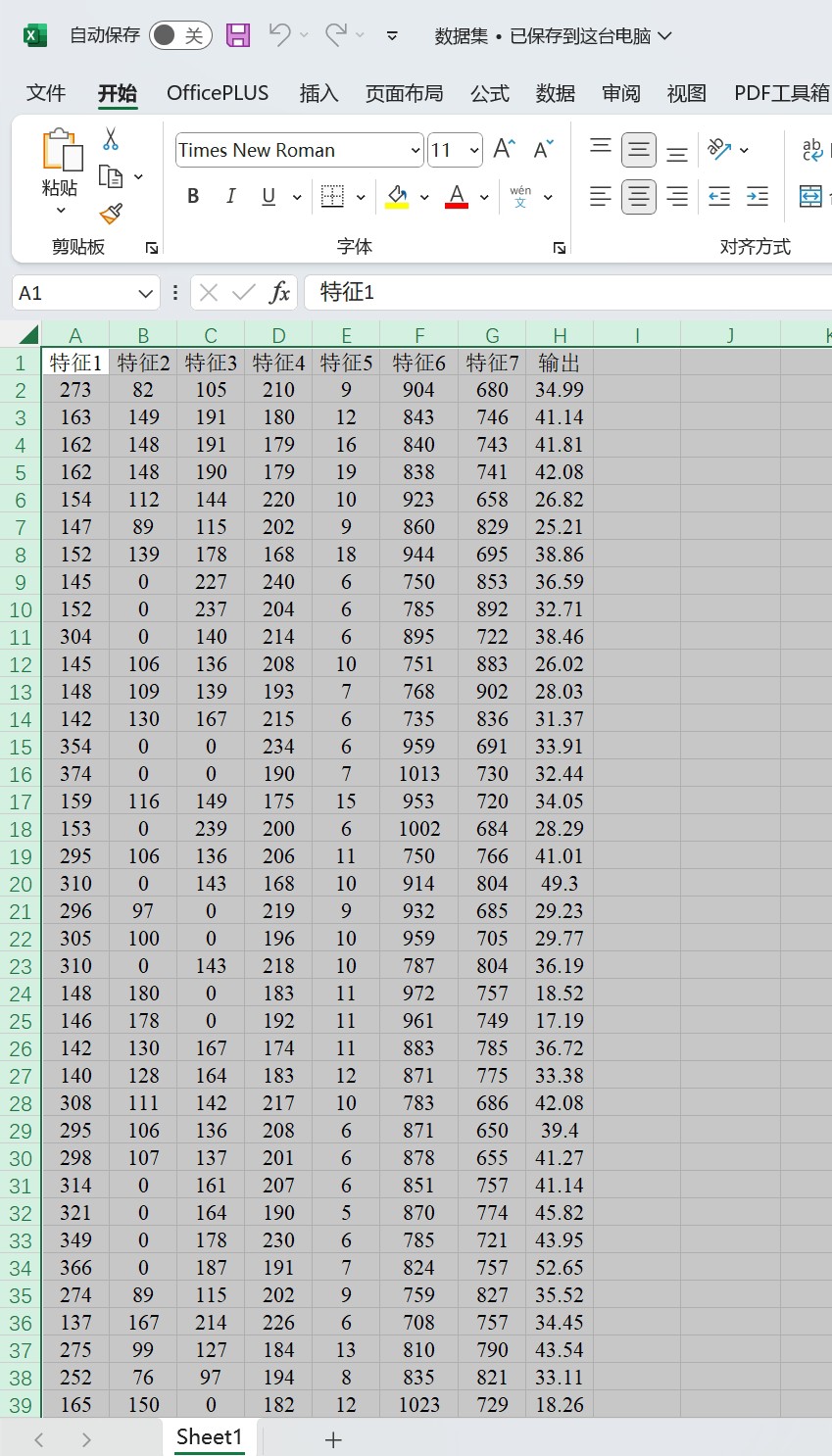Open the 页面布局 tab
832x1456 pixels.
coord(404,93)
